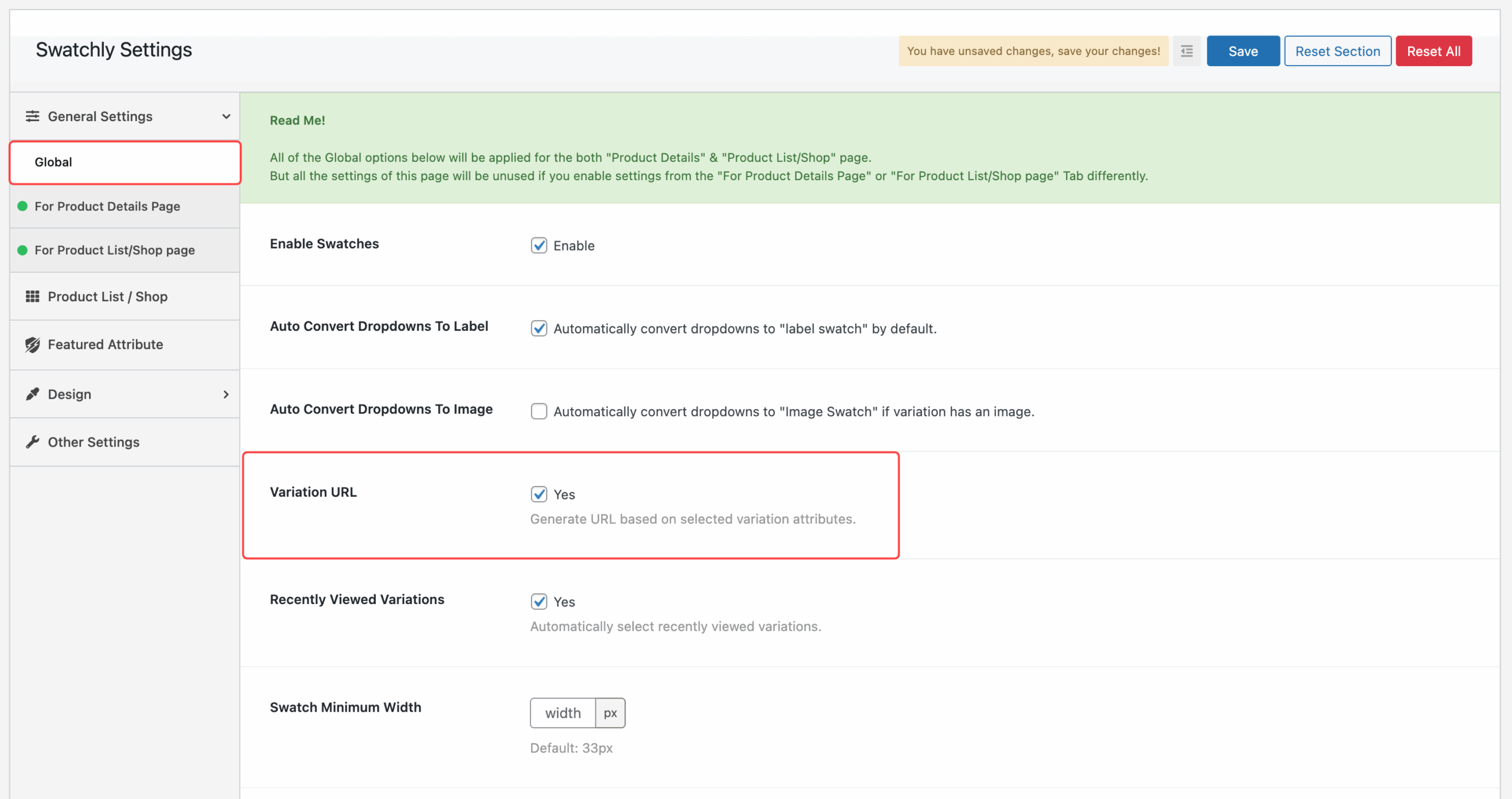Enable Auto Convert Dropdowns To Image checkbox

pyautogui.click(x=539, y=411)
